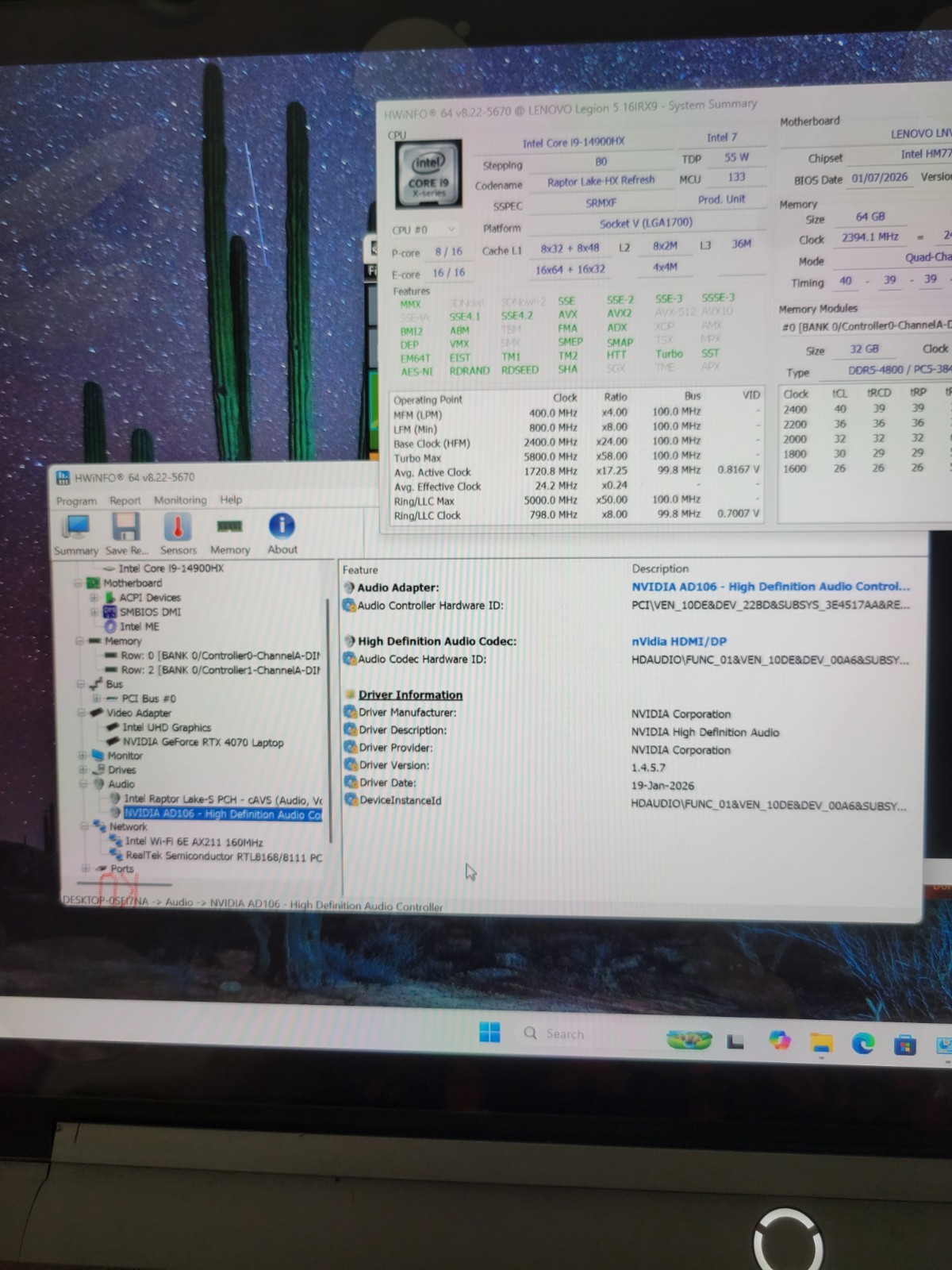Collapse the Bus tree node
This screenshot has width=952, height=1270.
(80, 683)
